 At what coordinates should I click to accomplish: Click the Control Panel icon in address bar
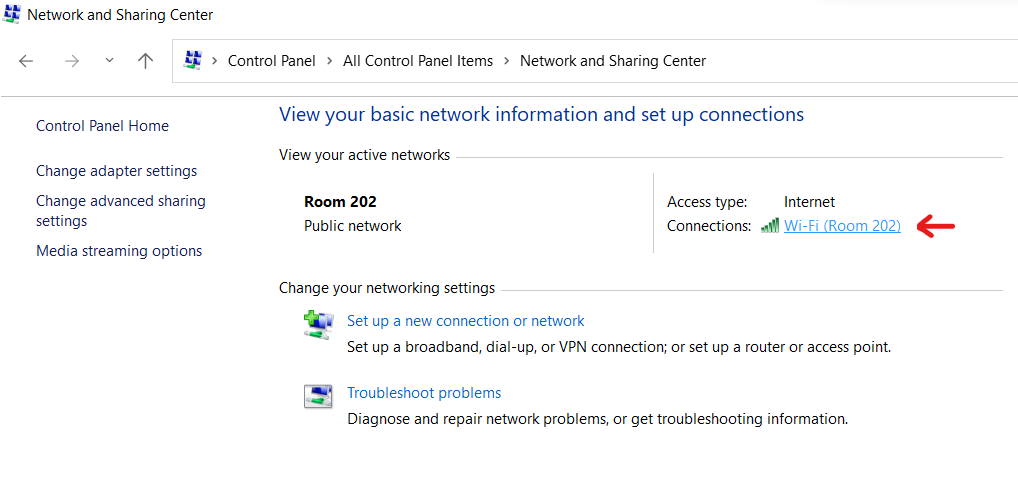tap(193, 61)
